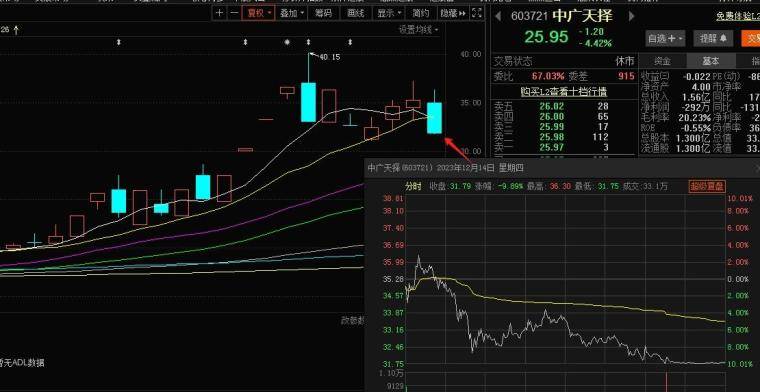Zoom out the chart with minus icon
The height and width of the screenshot is (392, 760).
(234, 13)
